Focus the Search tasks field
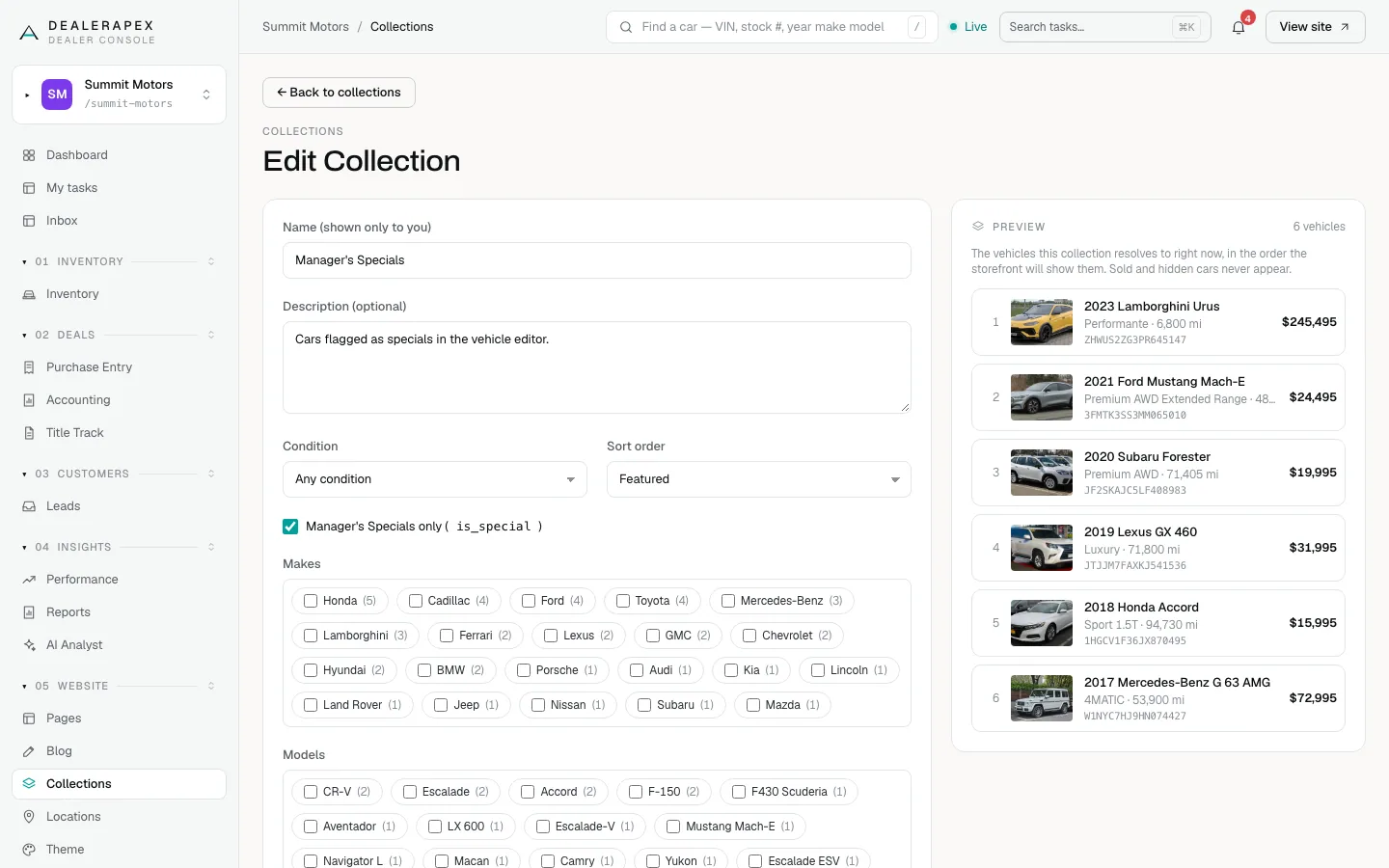Viewport: 1389px width, 868px height. 1105,27
